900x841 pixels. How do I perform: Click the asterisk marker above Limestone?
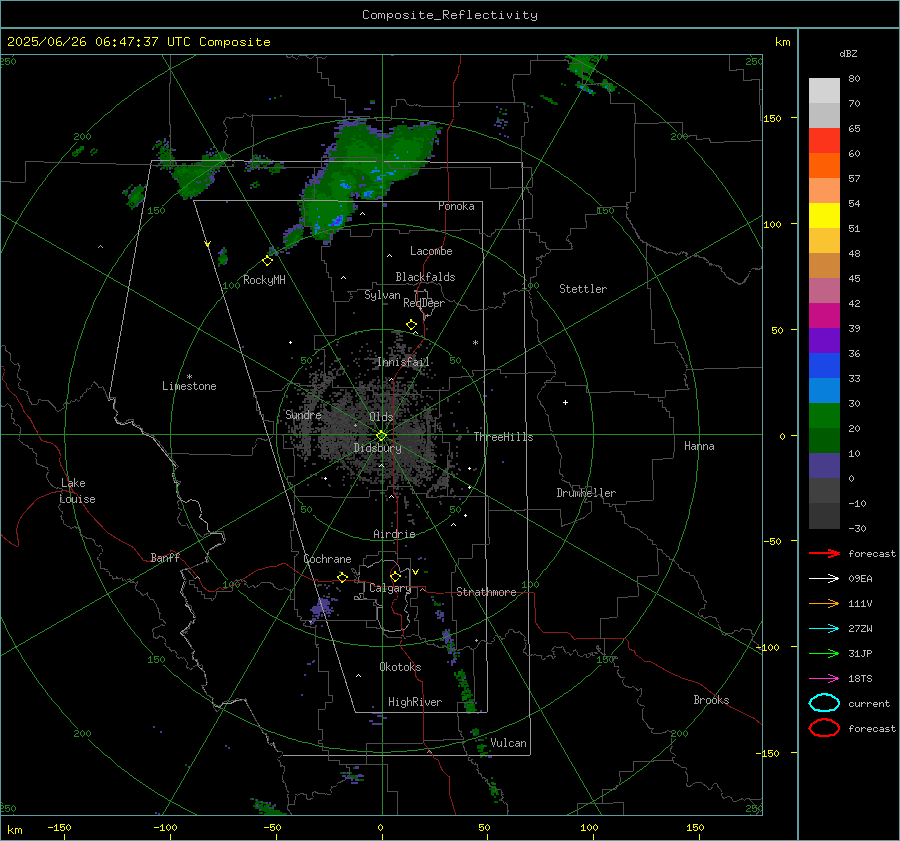click(x=189, y=377)
